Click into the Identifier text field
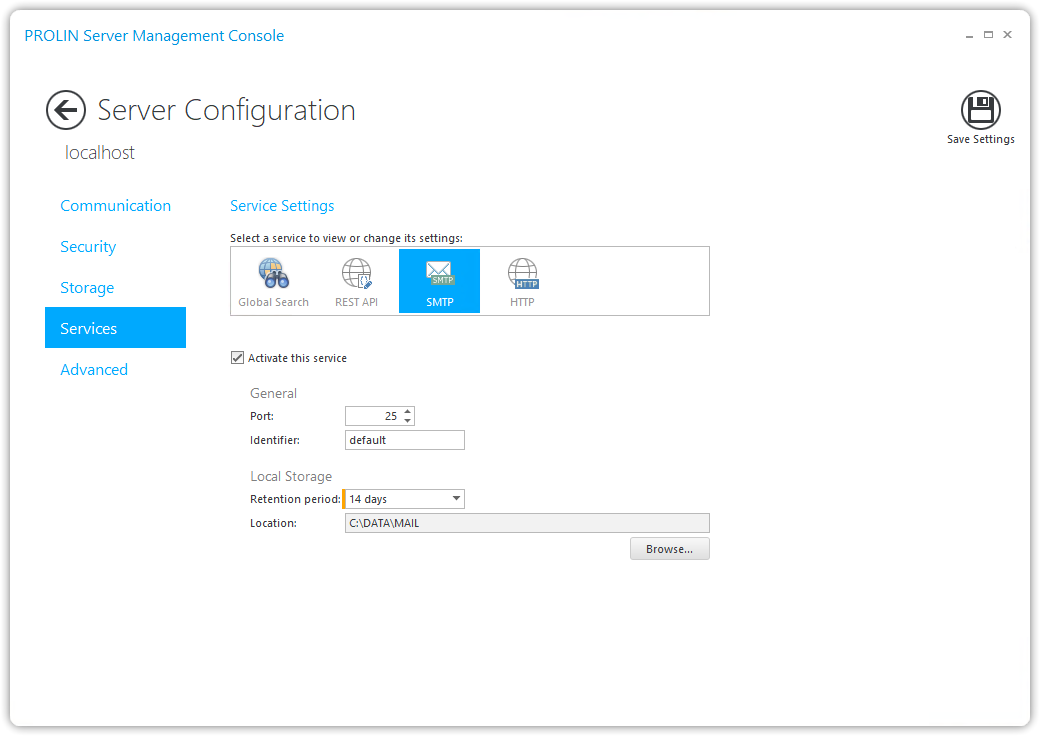The height and width of the screenshot is (736, 1040). [x=404, y=440]
